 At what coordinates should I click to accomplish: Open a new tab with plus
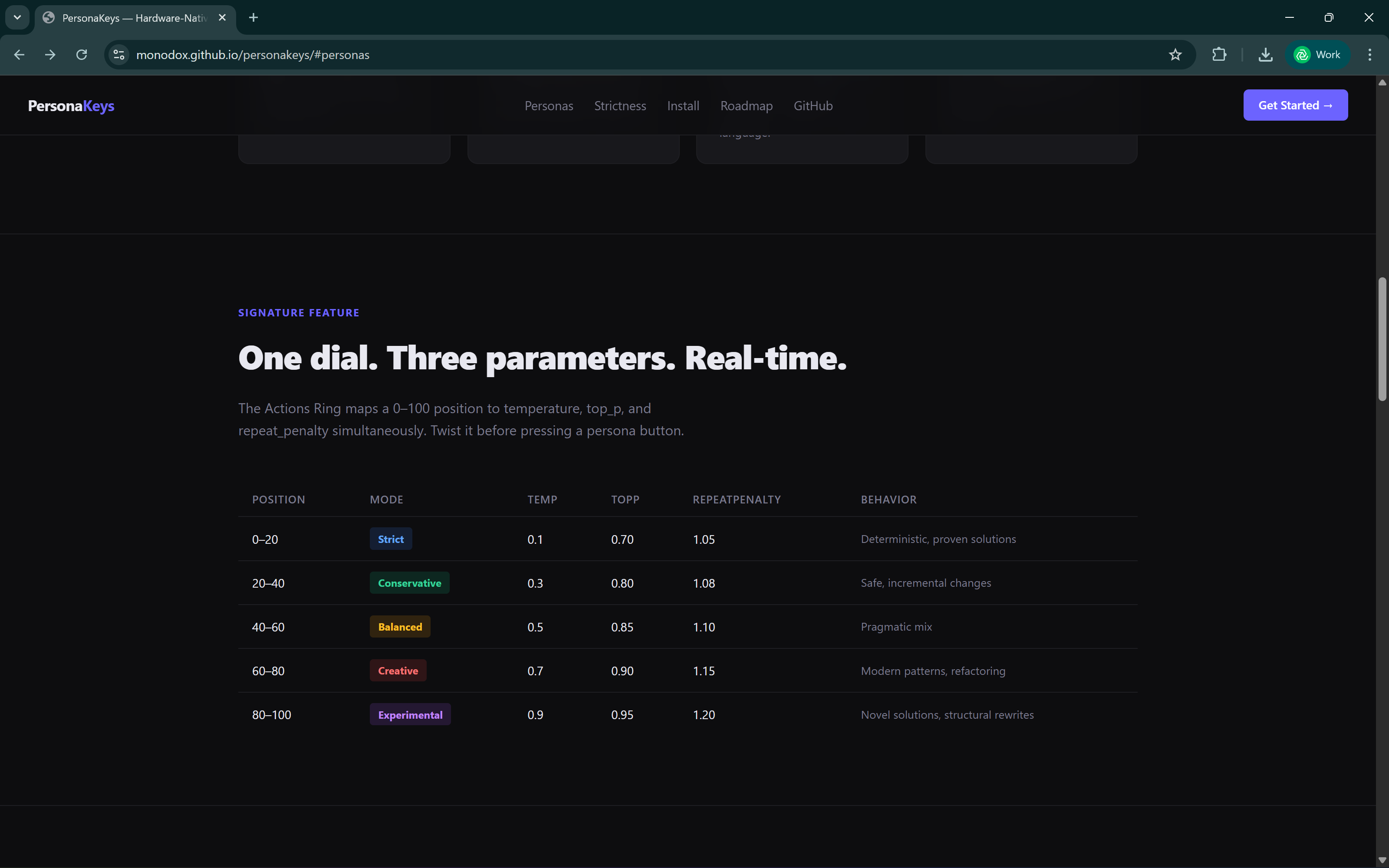(x=253, y=17)
